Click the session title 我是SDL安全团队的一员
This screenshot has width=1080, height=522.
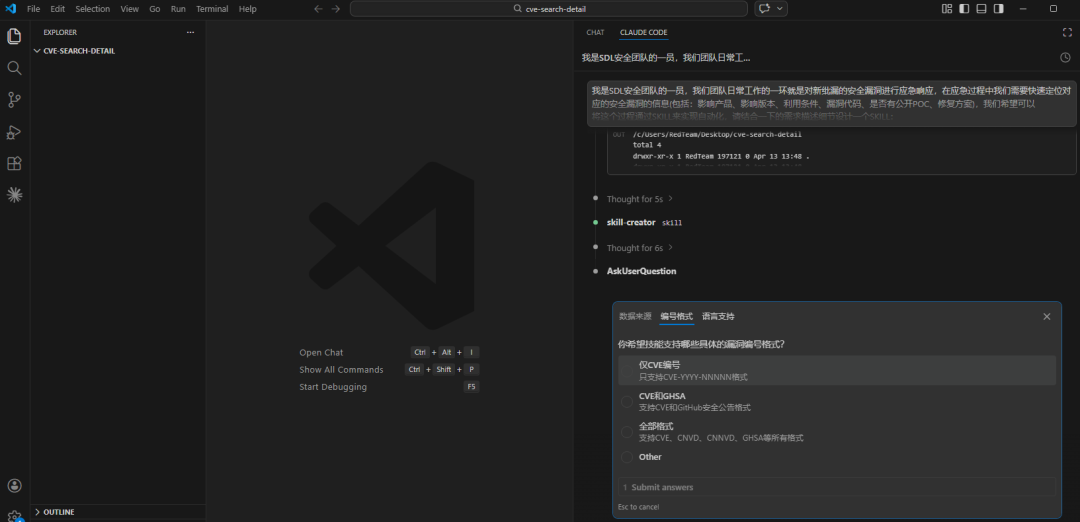point(665,58)
